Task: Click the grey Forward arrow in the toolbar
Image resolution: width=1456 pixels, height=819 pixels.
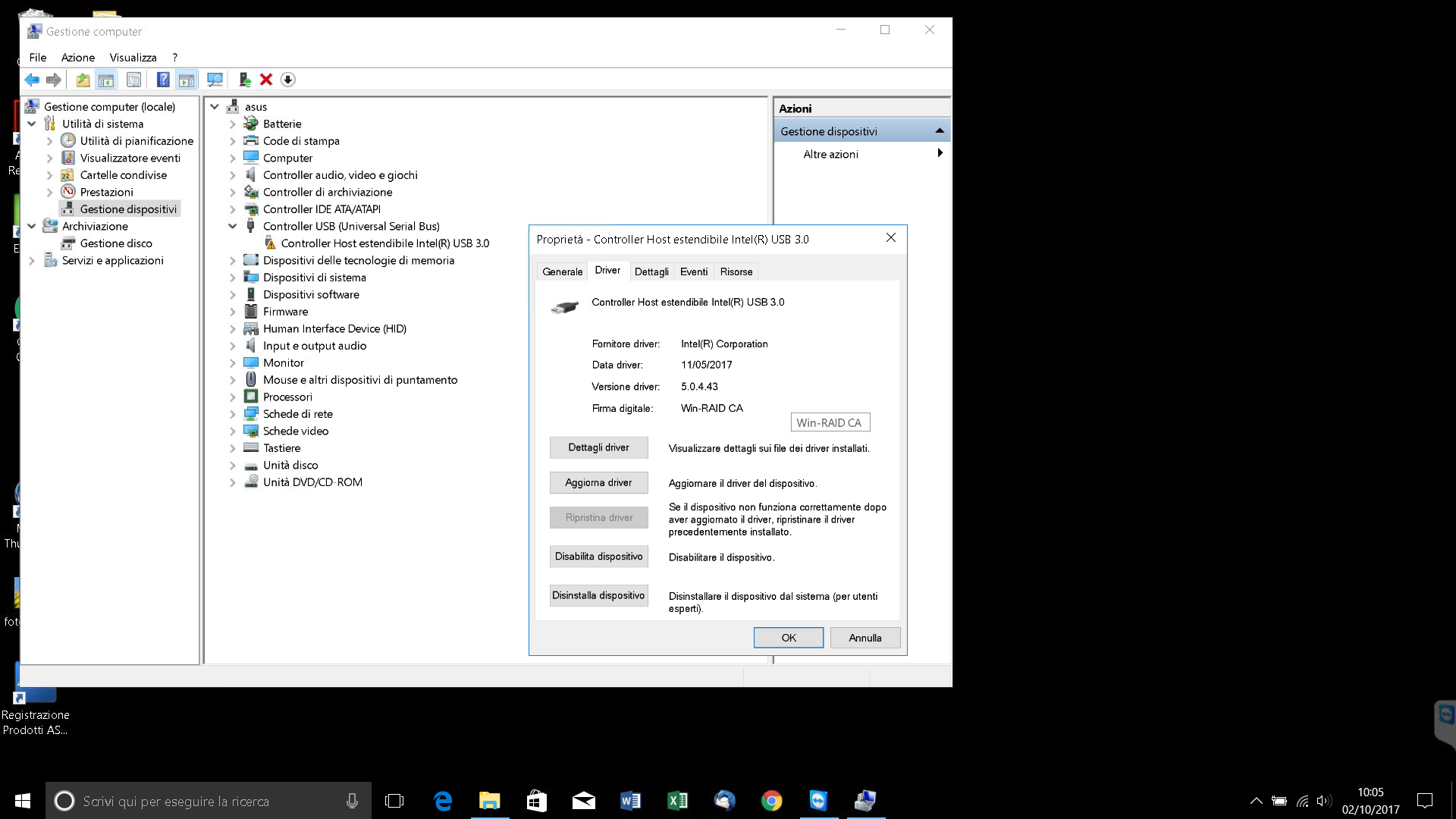Action: pyautogui.click(x=54, y=80)
